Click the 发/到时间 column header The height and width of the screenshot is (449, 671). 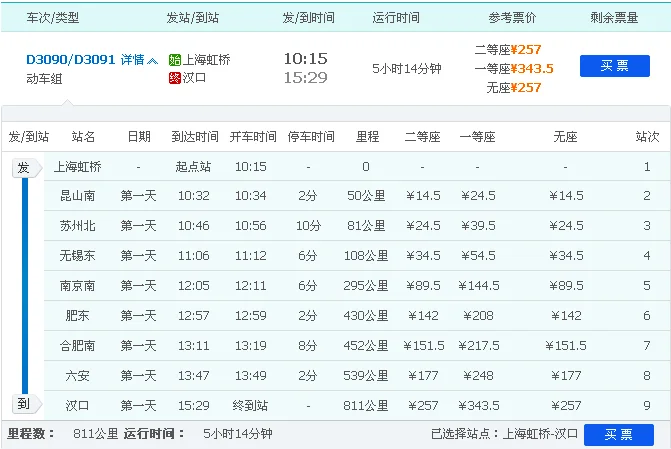(309, 18)
